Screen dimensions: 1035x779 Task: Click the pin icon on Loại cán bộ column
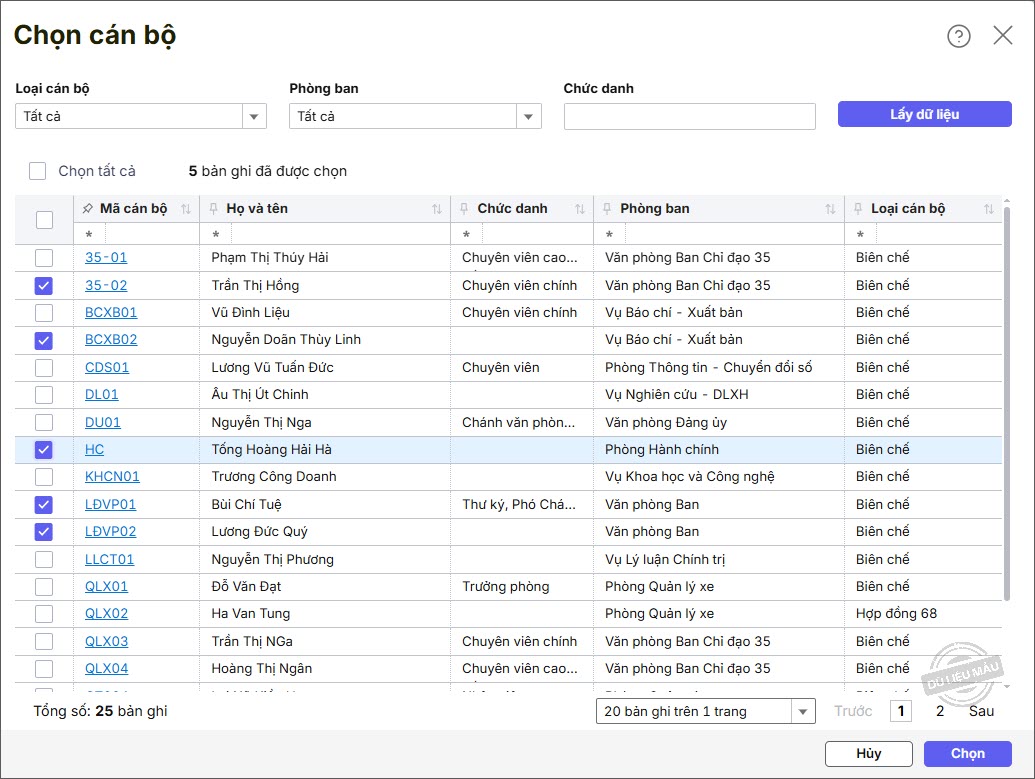(x=859, y=209)
